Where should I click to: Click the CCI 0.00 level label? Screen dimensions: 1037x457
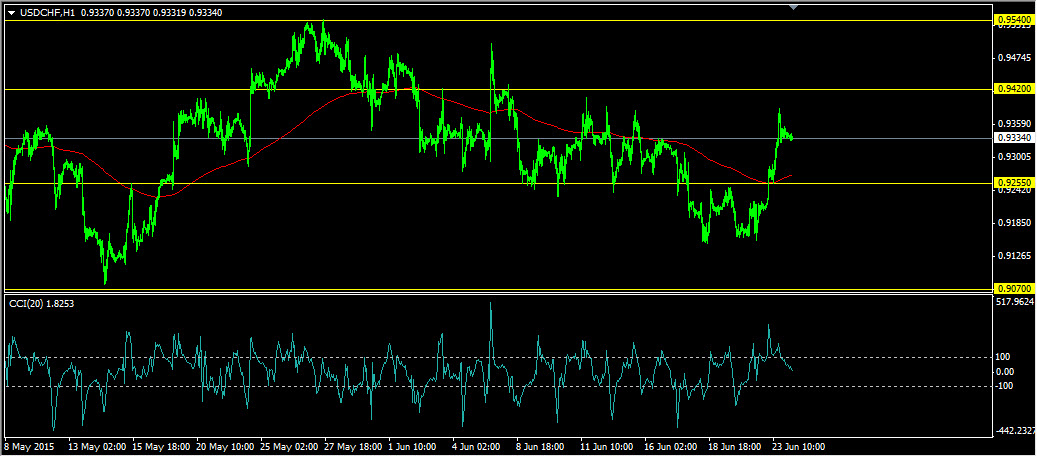(1005, 372)
